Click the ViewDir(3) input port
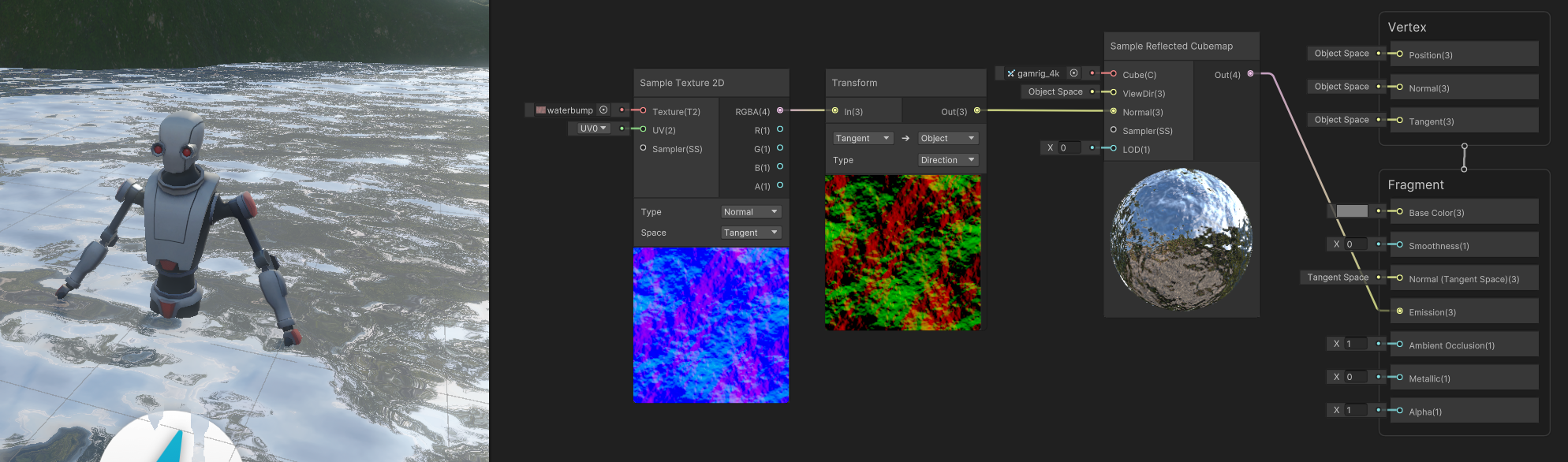 point(1114,92)
